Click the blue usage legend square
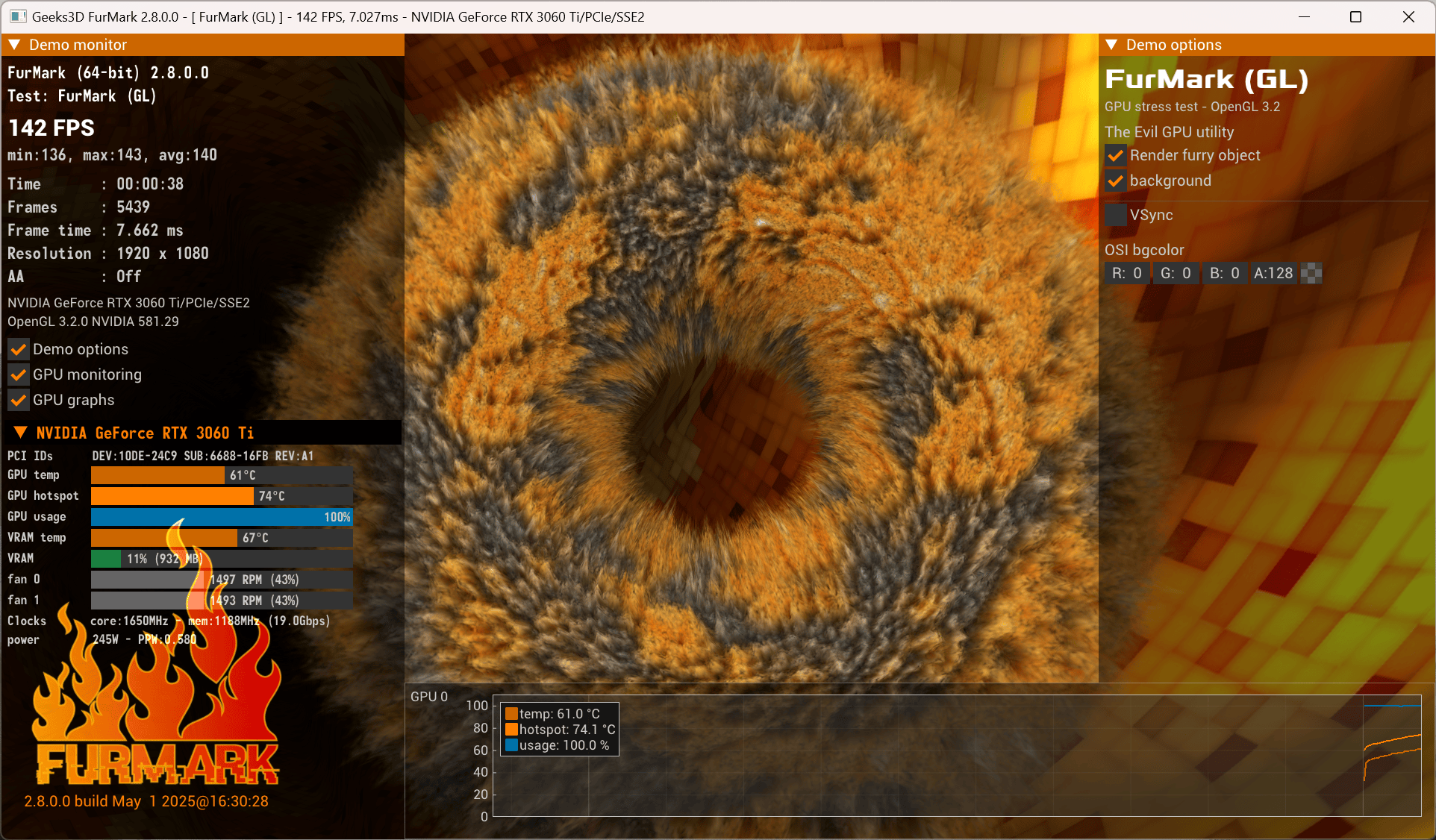1436x840 pixels. (x=511, y=745)
